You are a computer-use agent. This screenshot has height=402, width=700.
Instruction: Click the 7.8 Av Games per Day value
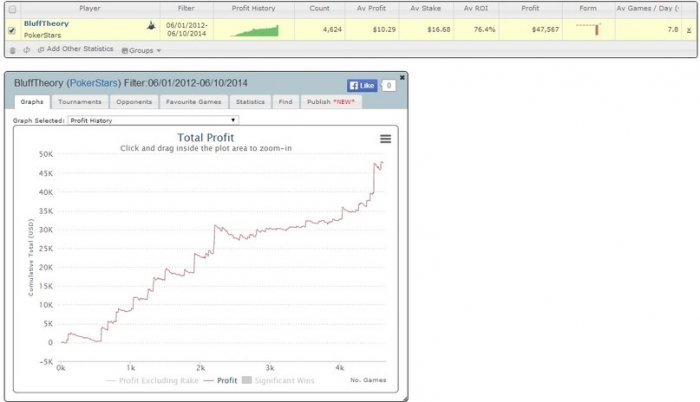coord(673,29)
